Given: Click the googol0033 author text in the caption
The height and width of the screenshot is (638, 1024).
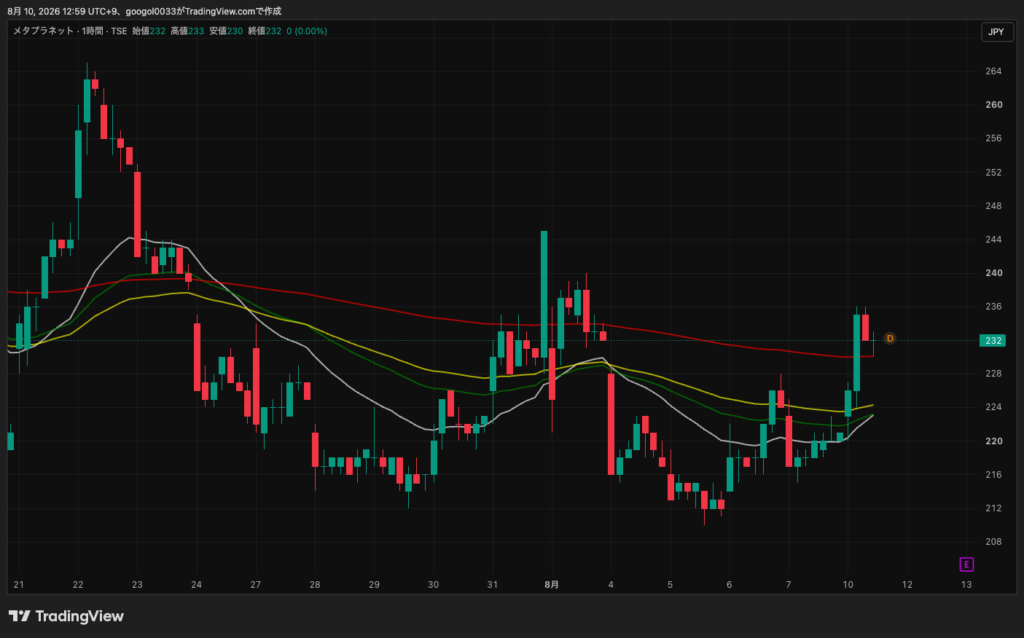Looking at the screenshot, I should click(151, 11).
